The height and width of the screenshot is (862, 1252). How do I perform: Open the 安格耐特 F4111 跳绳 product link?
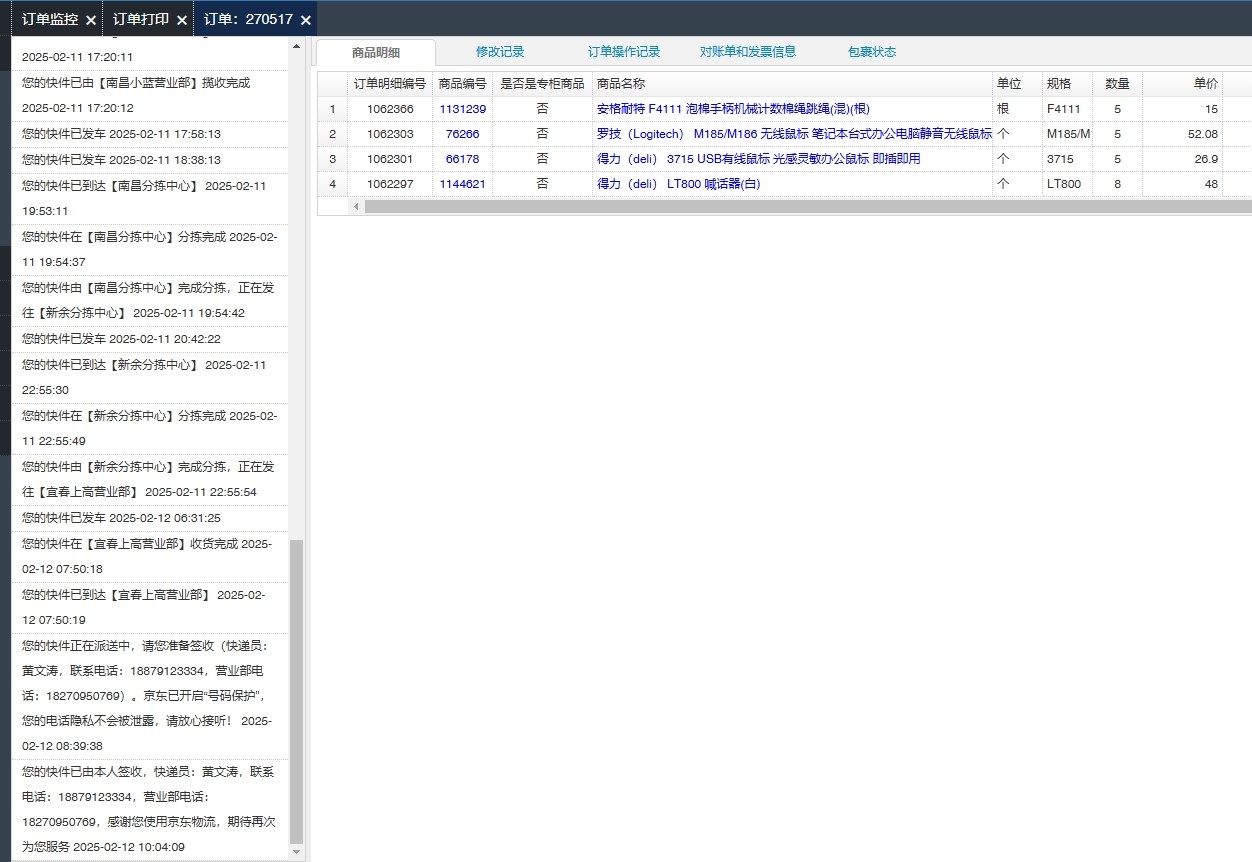click(735, 109)
